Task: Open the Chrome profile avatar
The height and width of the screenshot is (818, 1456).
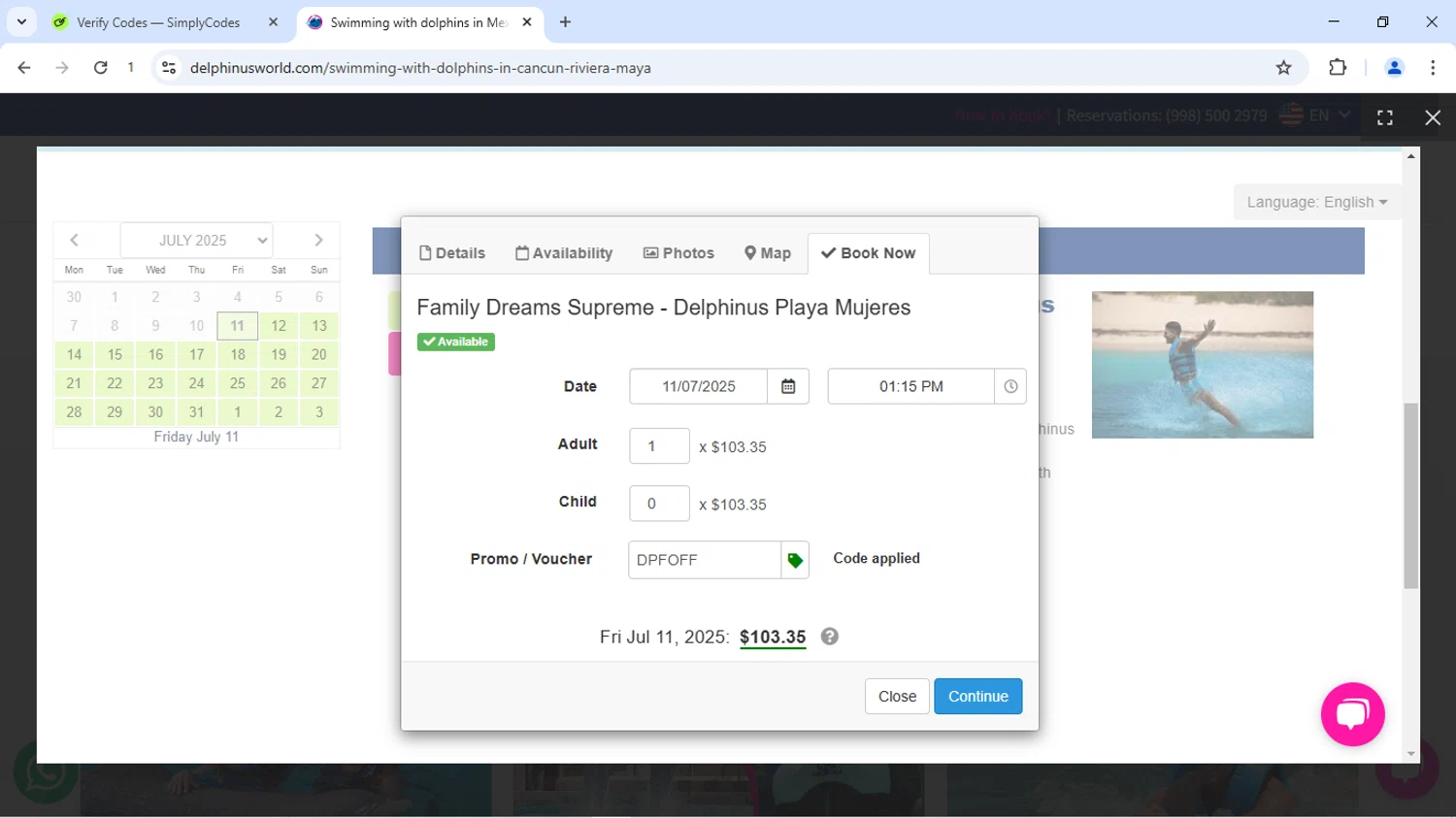Action: tap(1395, 68)
